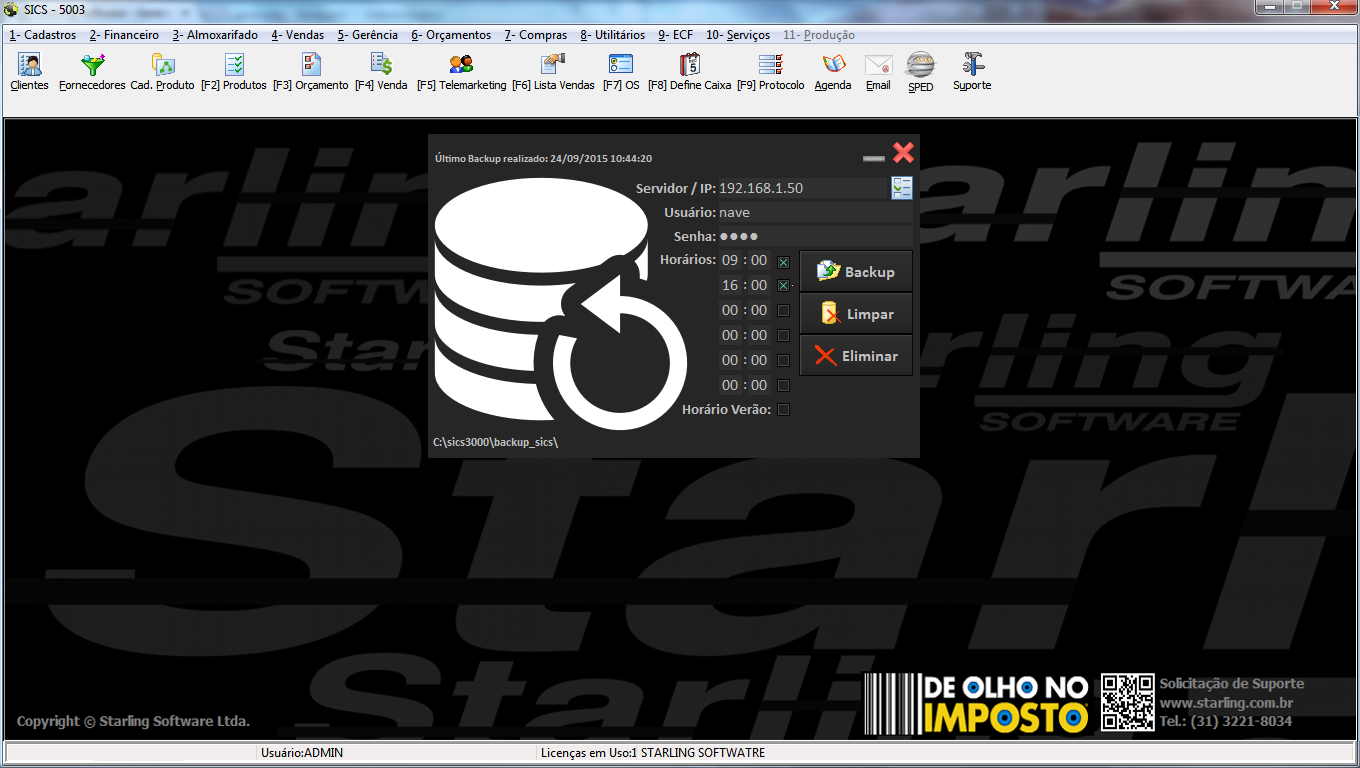
Task: Enable the third schedule row checkbox
Action: click(x=783, y=310)
